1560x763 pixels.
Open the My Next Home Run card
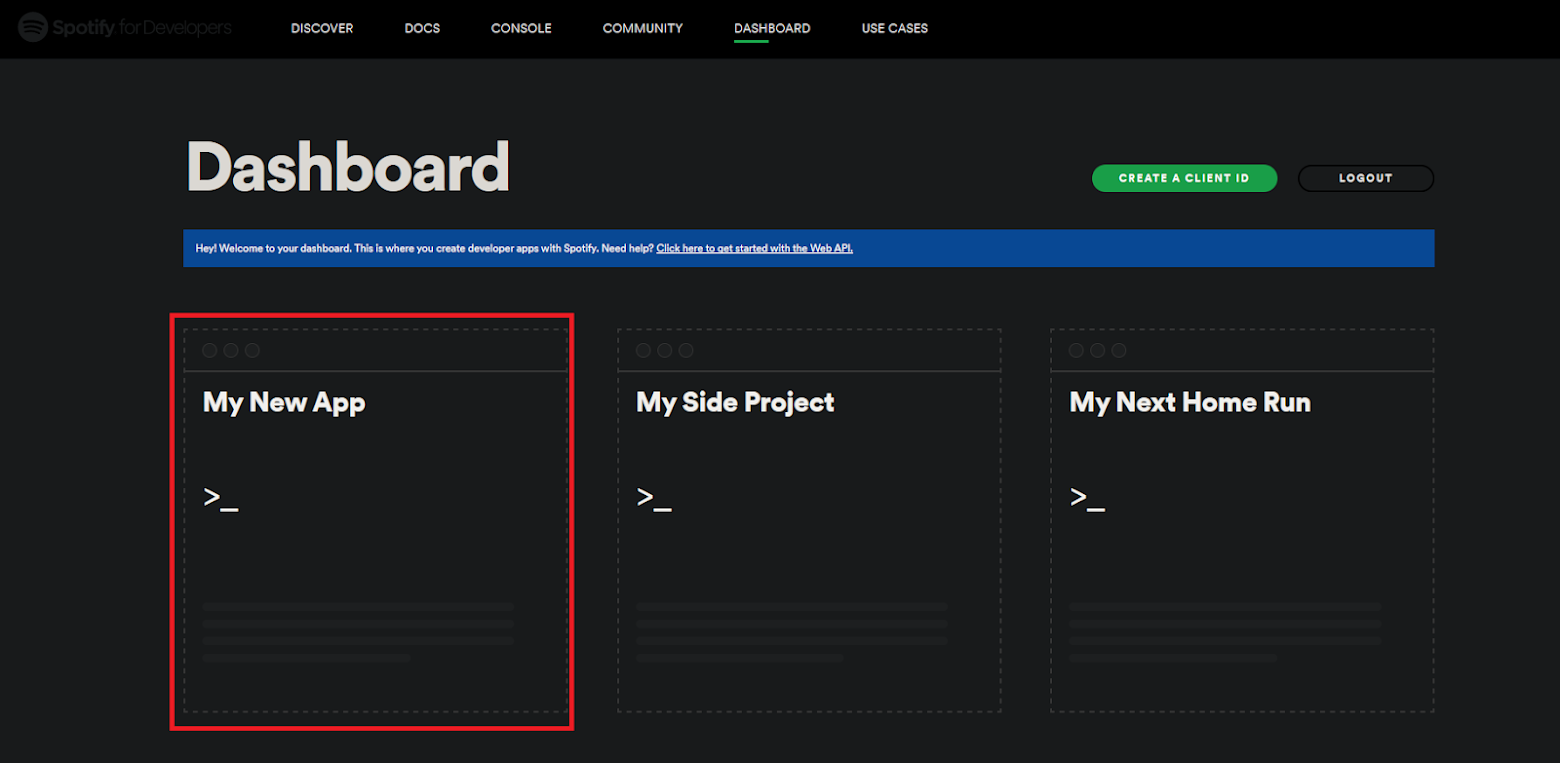1242,520
